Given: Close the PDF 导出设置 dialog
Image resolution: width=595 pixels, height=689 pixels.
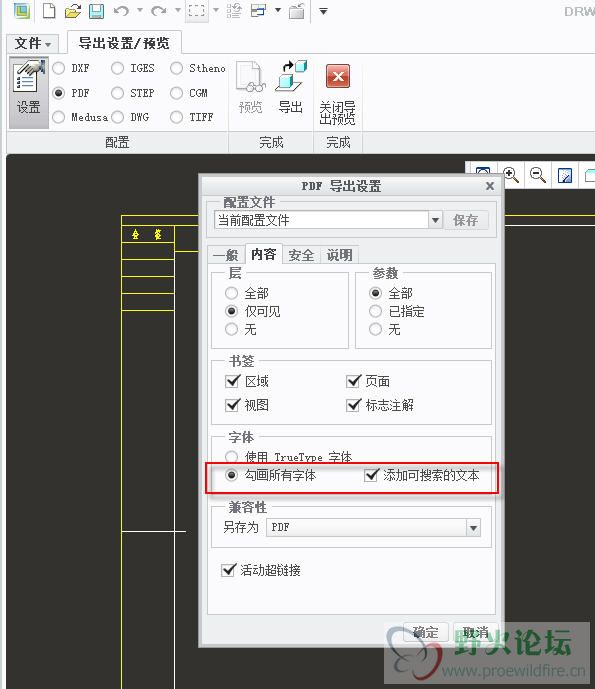Looking at the screenshot, I should point(490,186).
